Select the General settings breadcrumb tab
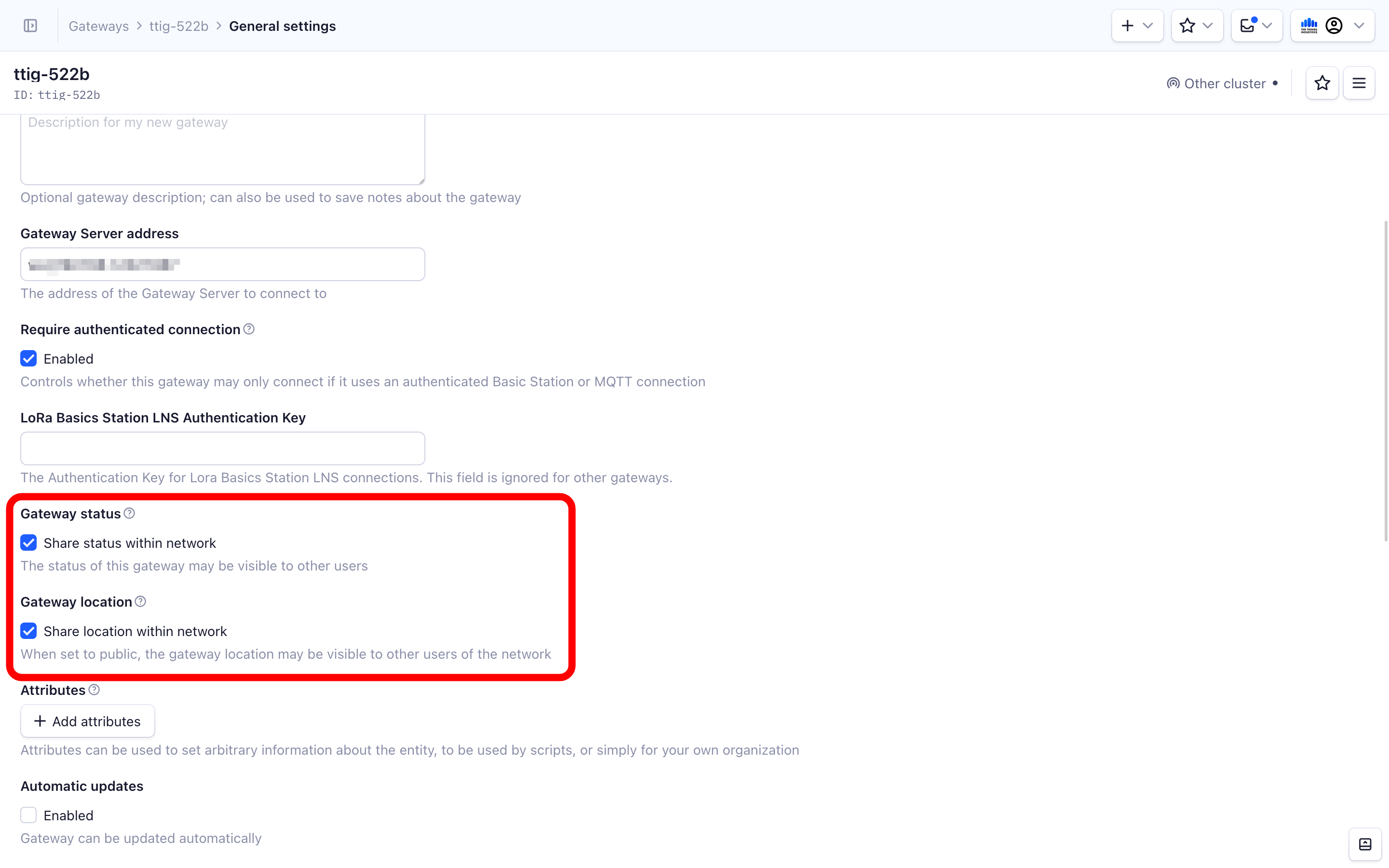Image resolution: width=1389 pixels, height=868 pixels. pyautogui.click(x=282, y=26)
